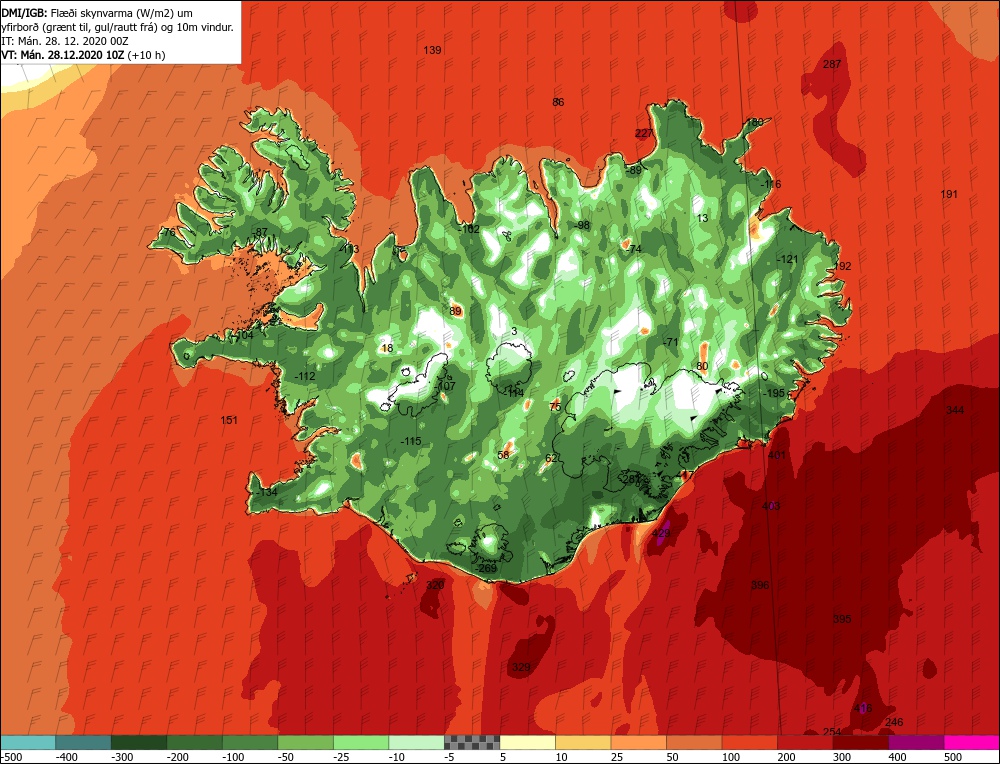
Task: Click the value 344 southeast of Iceland
Action: coord(955,410)
